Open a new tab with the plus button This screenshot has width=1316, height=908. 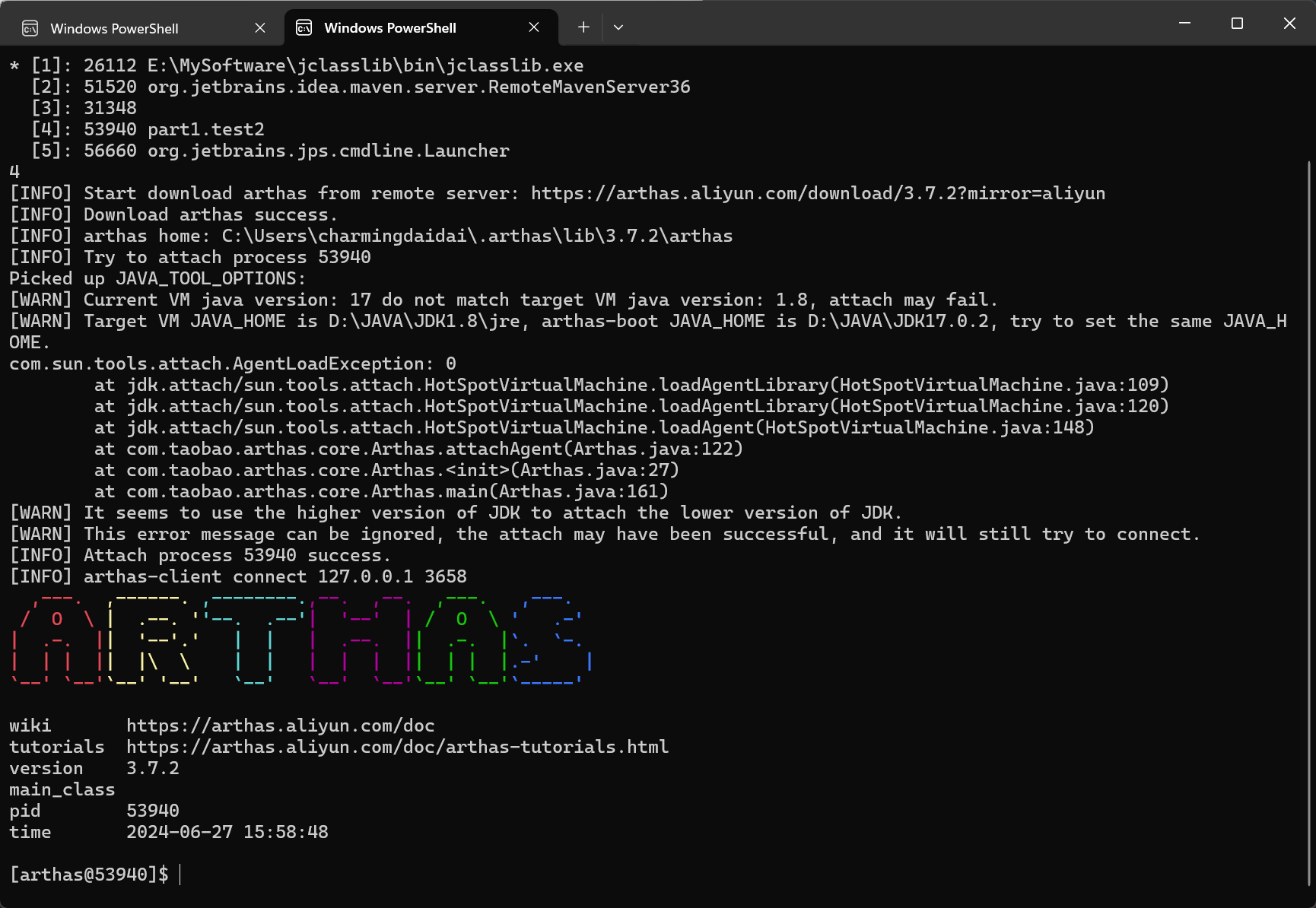583,27
